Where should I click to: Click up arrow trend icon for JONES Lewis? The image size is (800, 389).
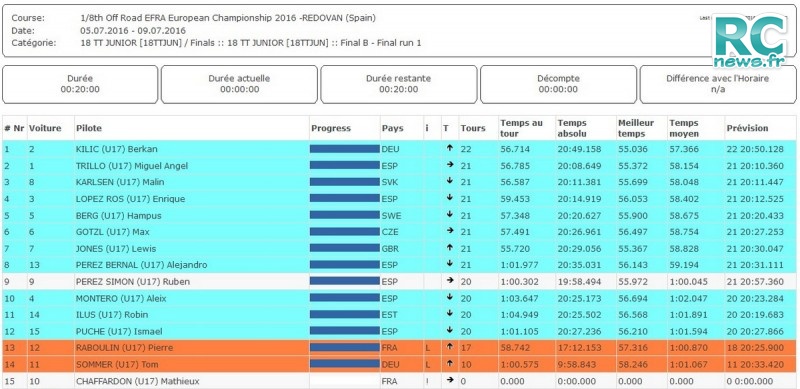click(449, 248)
